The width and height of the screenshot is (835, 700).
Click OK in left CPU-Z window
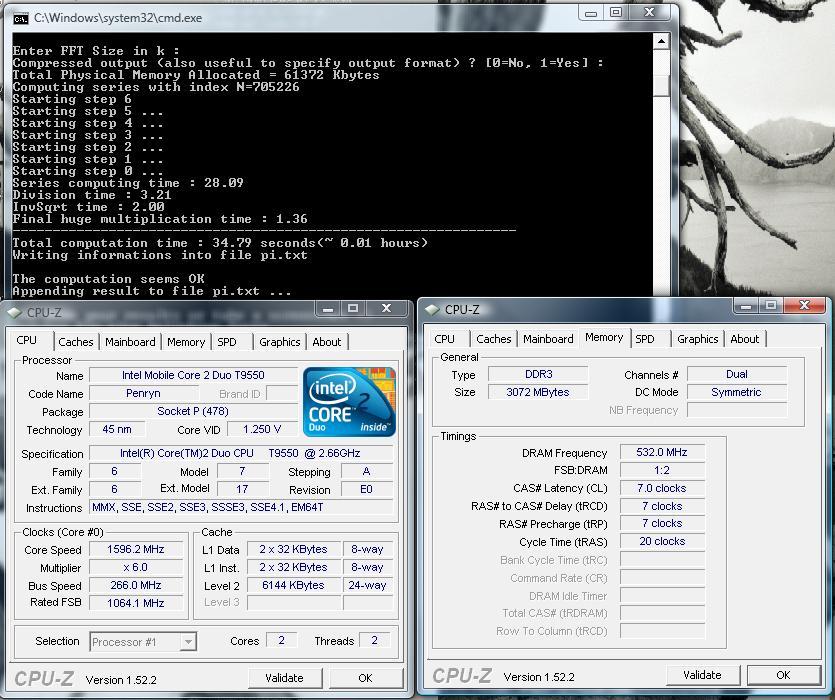(365, 678)
